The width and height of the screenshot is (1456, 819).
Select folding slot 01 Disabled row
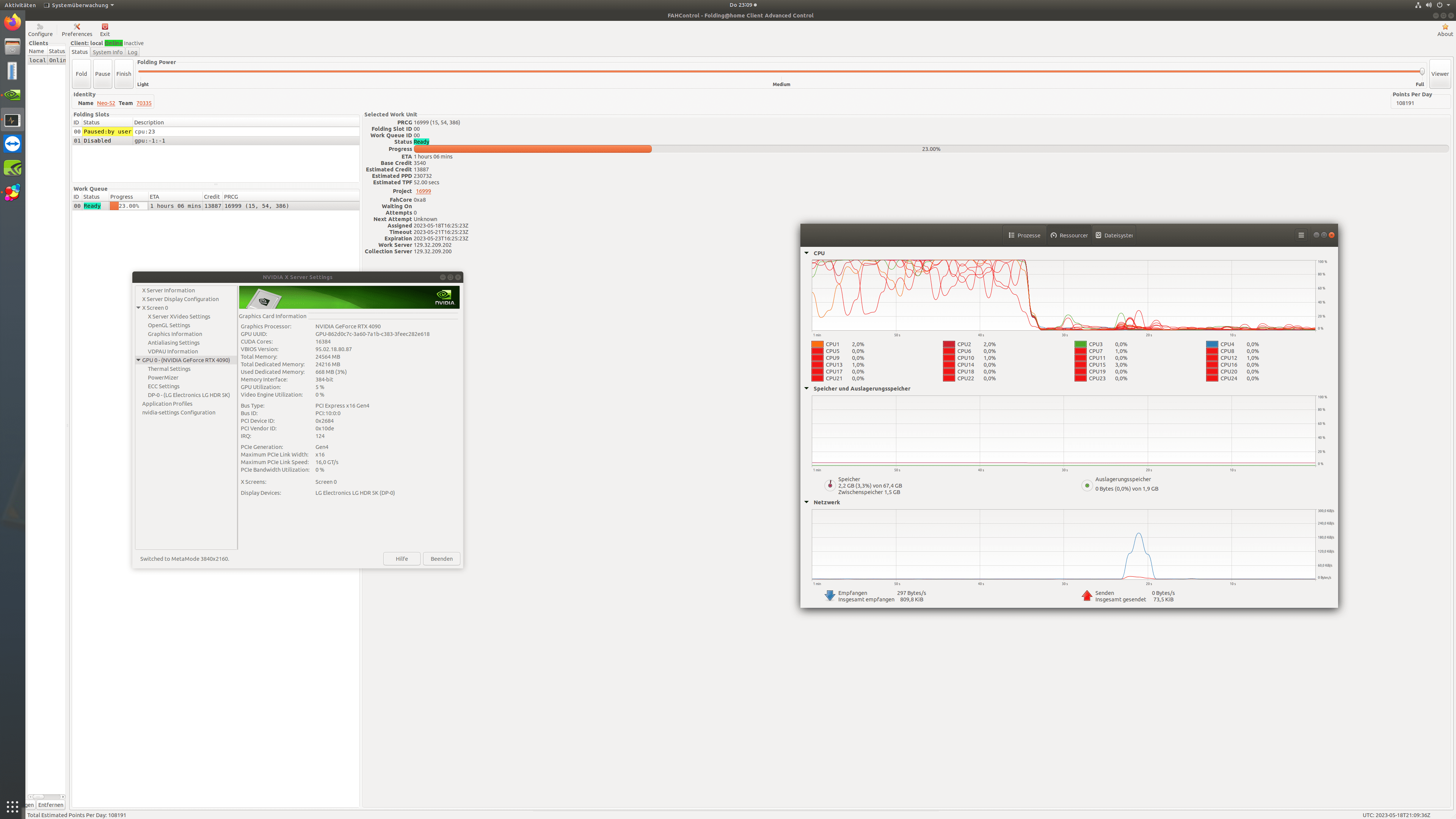215,141
